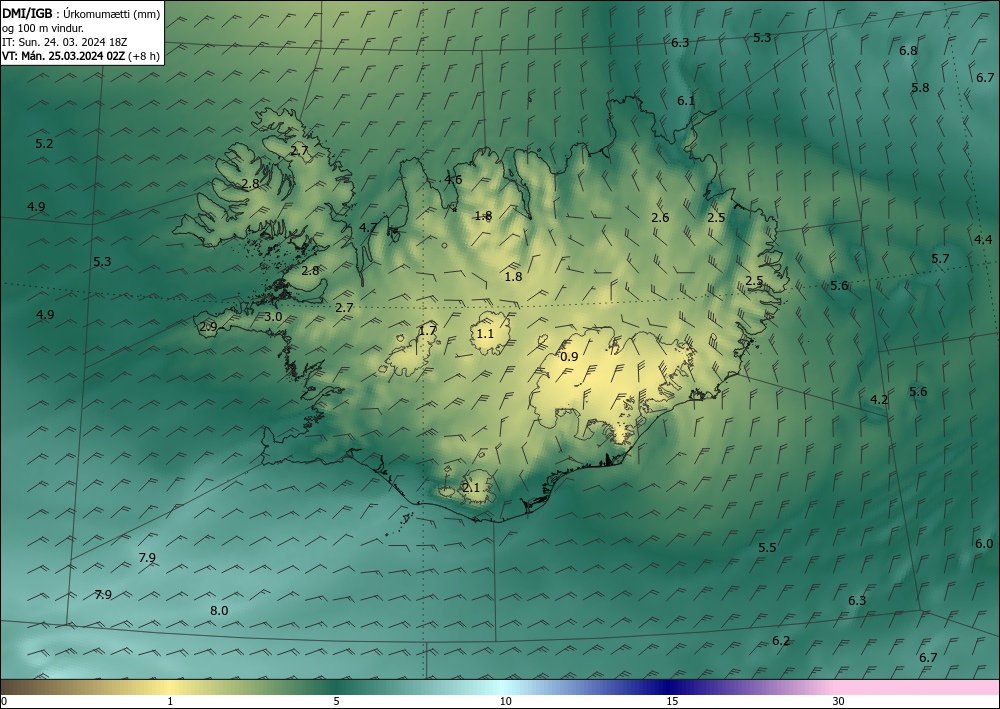Click the 1.7 value beside the glacier
Screen dimensions: 1000x709
tap(427, 331)
